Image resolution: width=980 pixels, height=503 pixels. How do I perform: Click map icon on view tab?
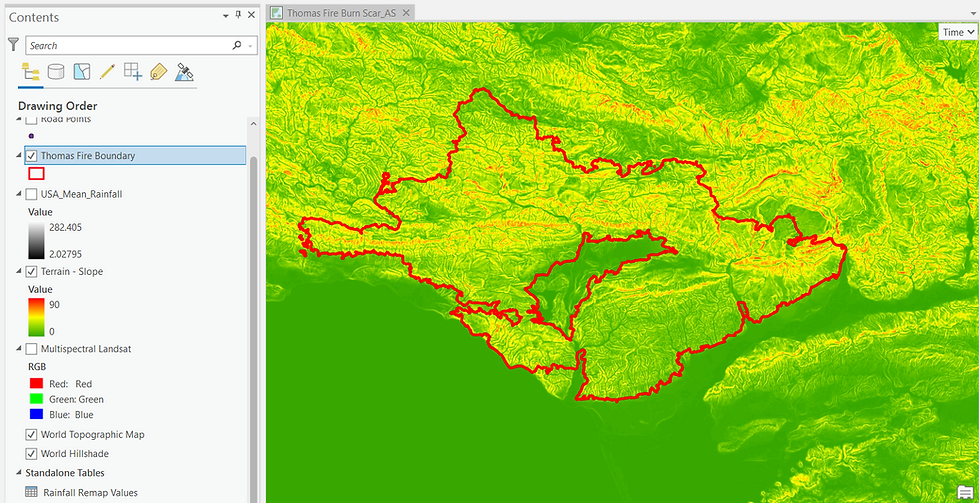coord(277,12)
